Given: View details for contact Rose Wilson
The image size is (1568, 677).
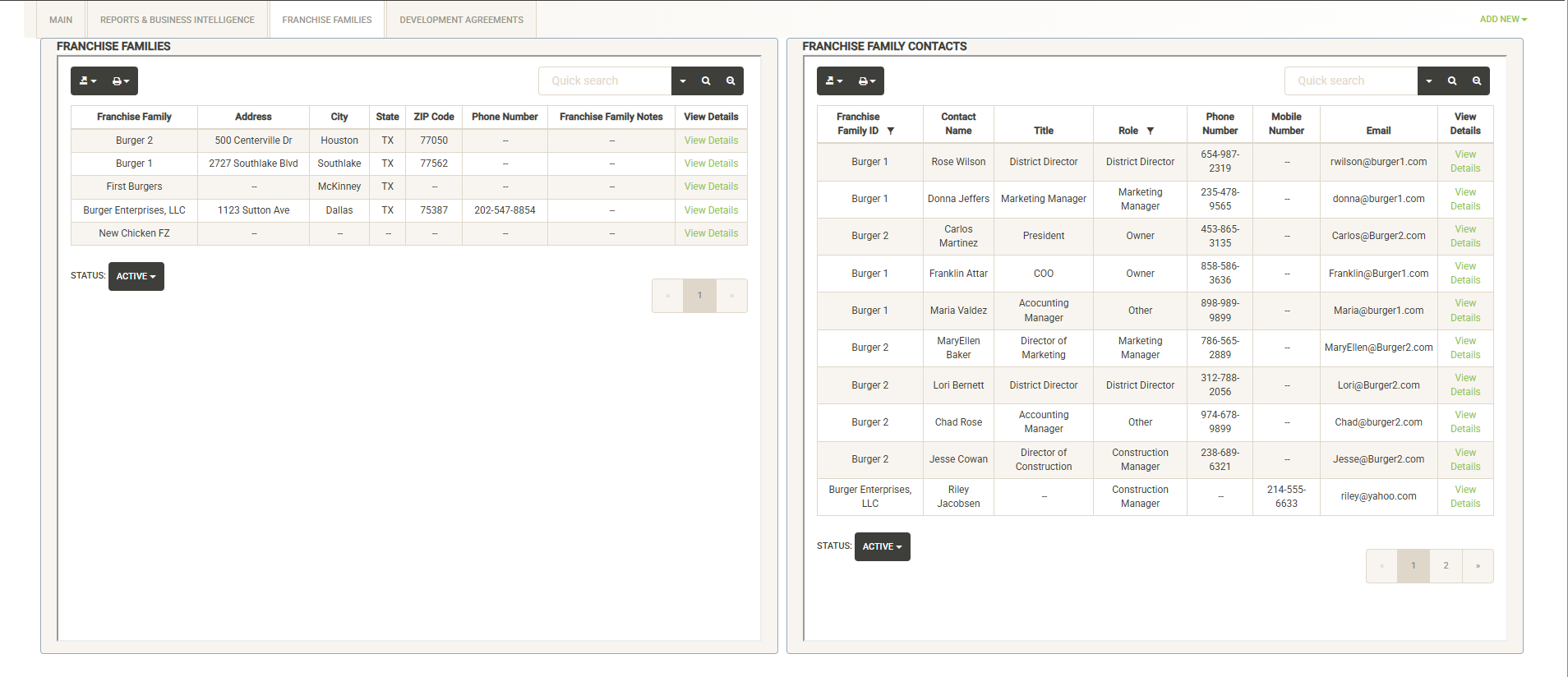Looking at the screenshot, I should (1465, 162).
